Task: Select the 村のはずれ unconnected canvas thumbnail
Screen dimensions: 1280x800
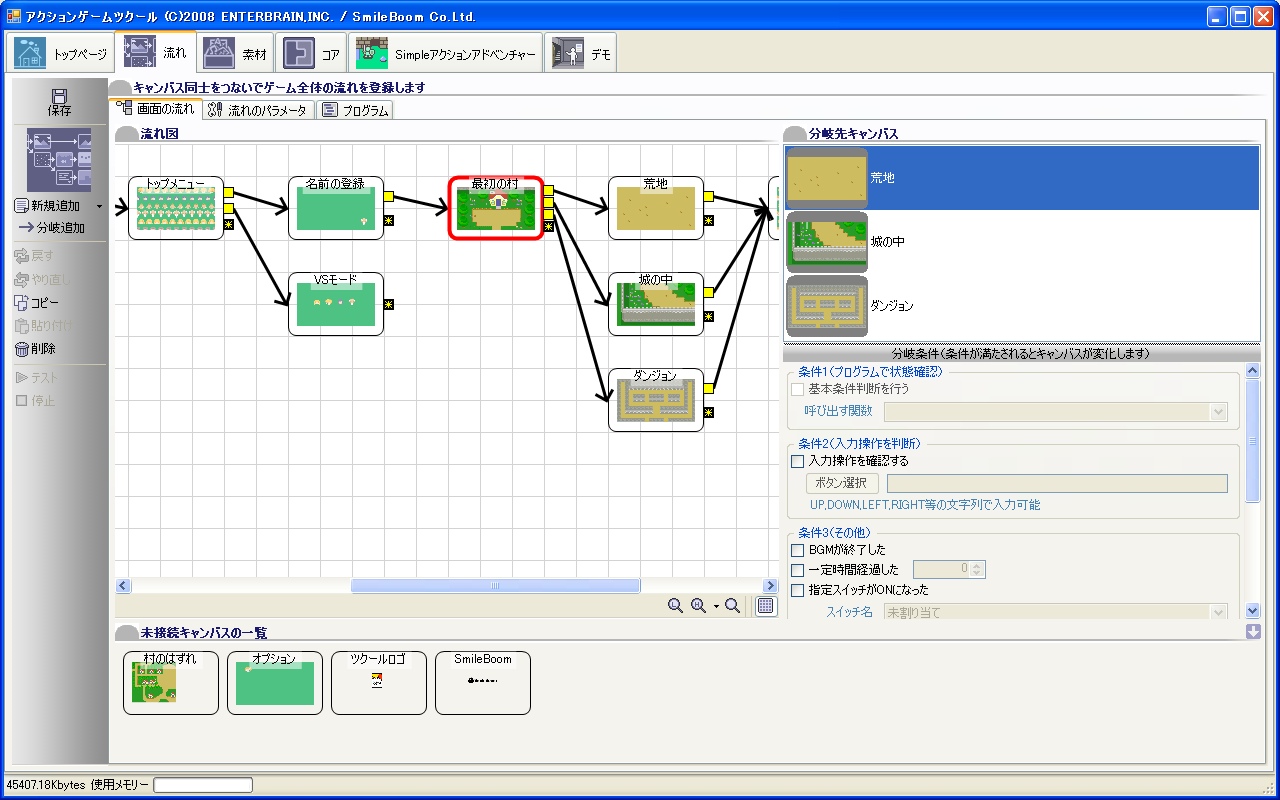Action: 170,683
